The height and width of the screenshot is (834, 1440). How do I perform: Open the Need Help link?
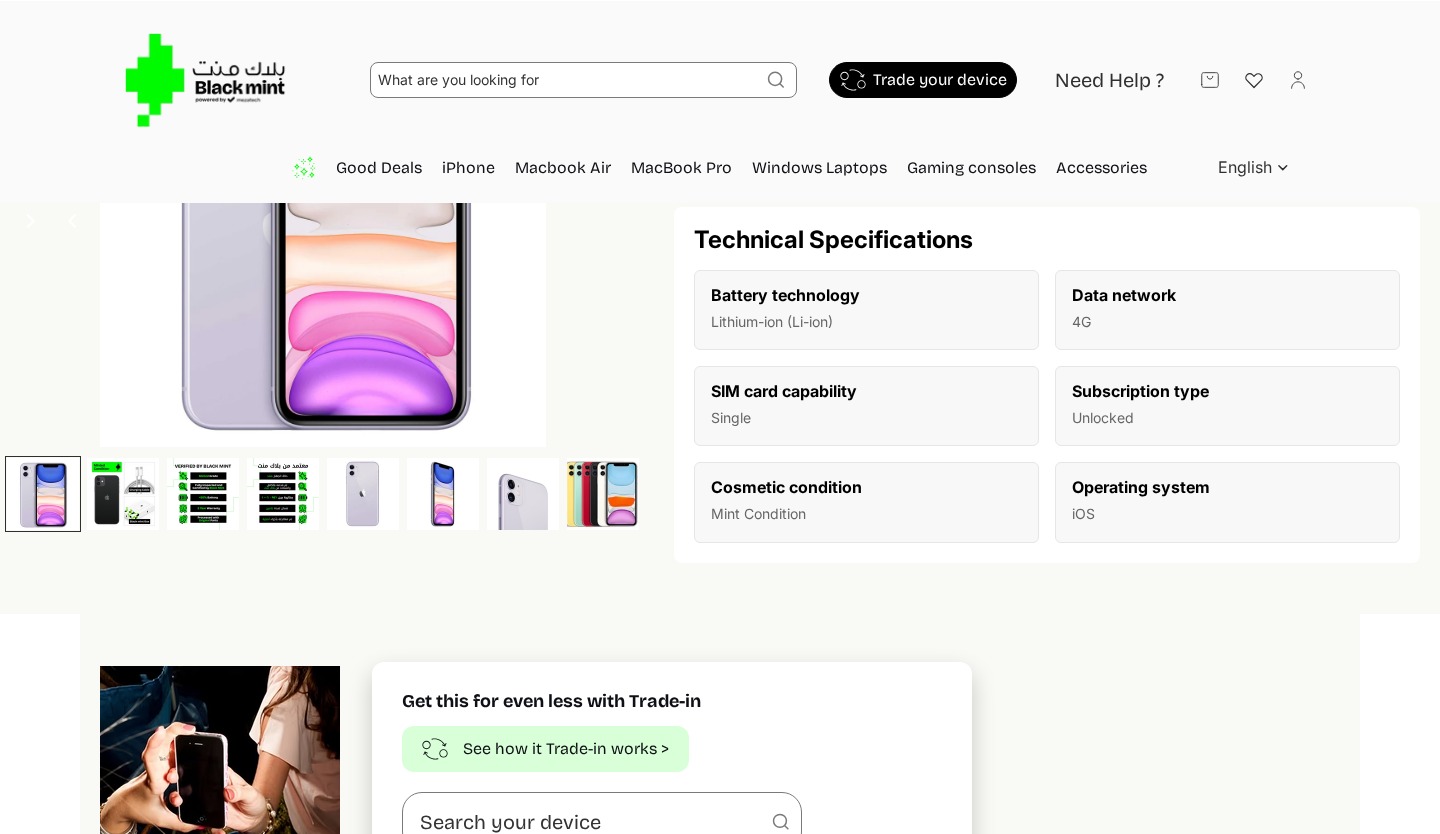pos(1109,80)
